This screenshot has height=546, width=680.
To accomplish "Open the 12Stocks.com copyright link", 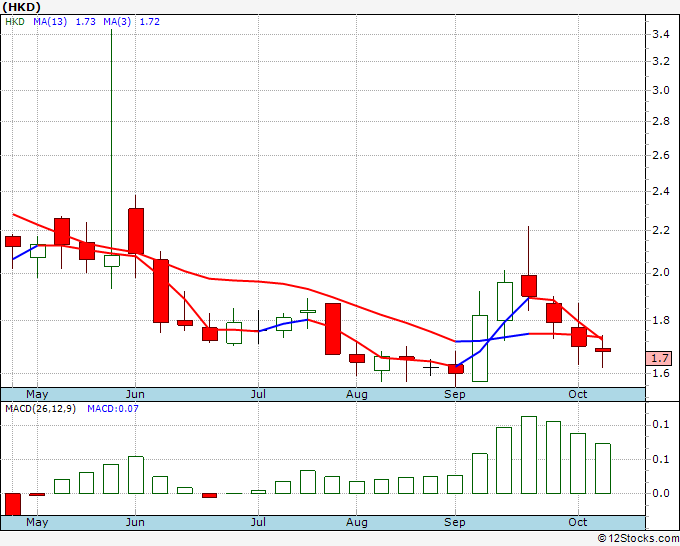I will point(638,538).
